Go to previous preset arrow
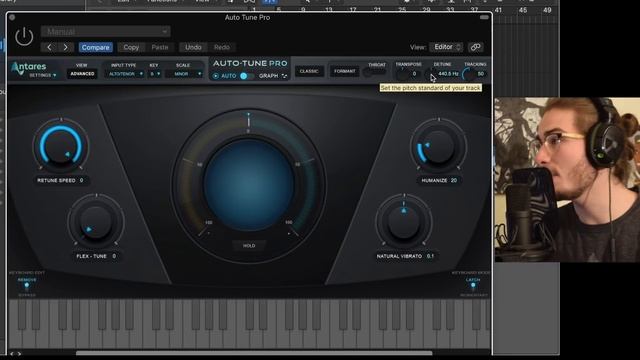The image size is (640, 360). tap(49, 47)
